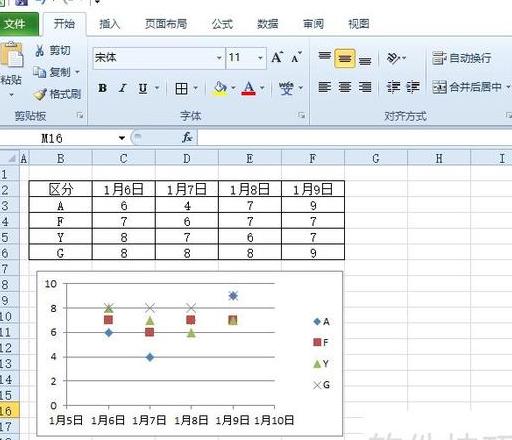Expand the Paste options arrow

point(11,95)
